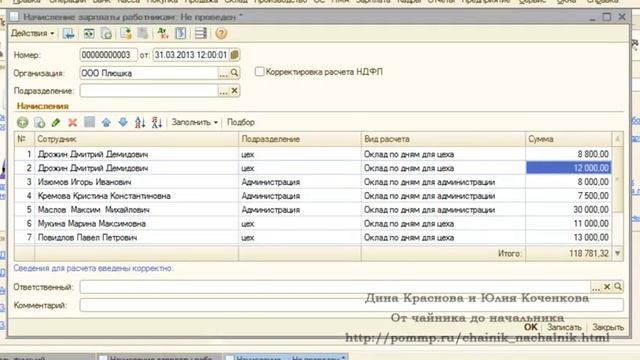The width and height of the screenshot is (640, 360).
Task: Select employee Мукина Марина Максимовна
Action: (x=136, y=224)
